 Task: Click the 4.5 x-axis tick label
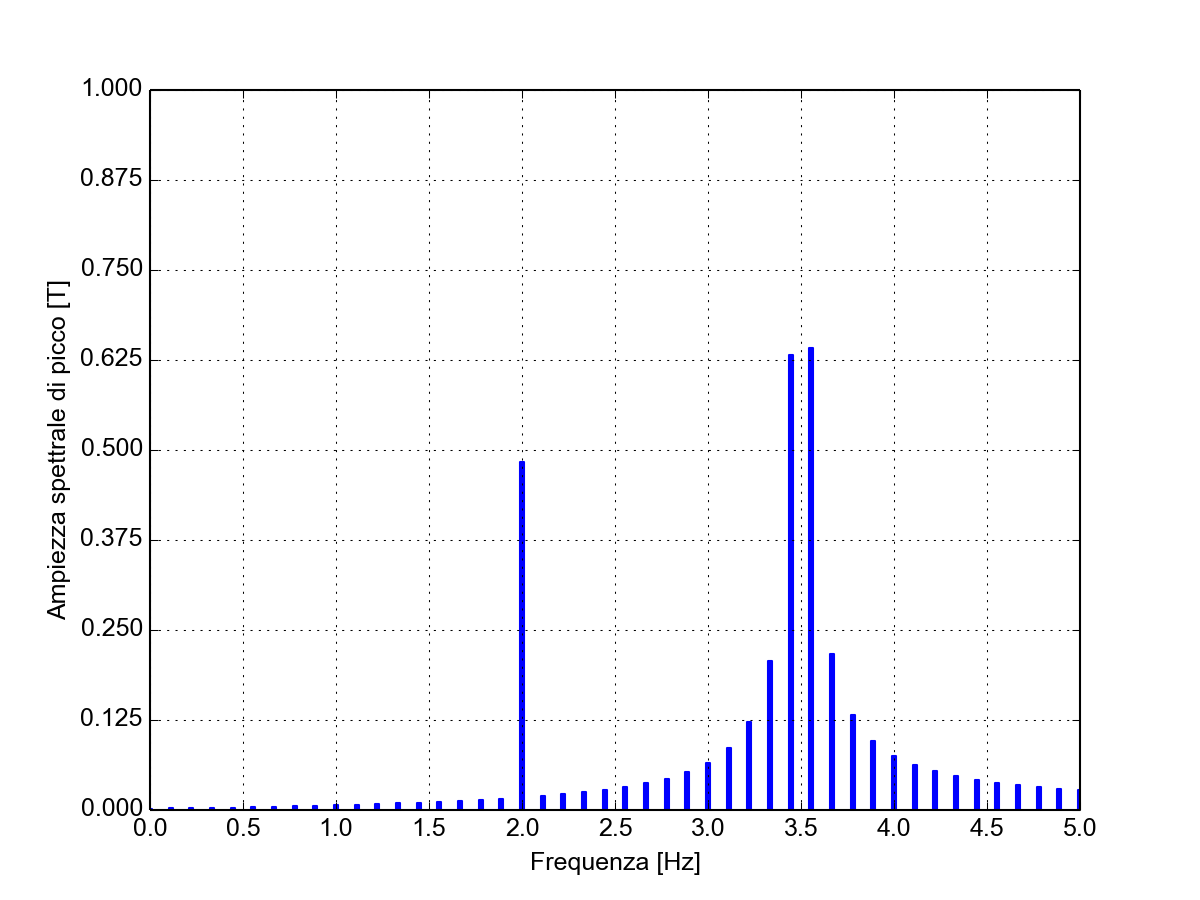click(x=987, y=828)
